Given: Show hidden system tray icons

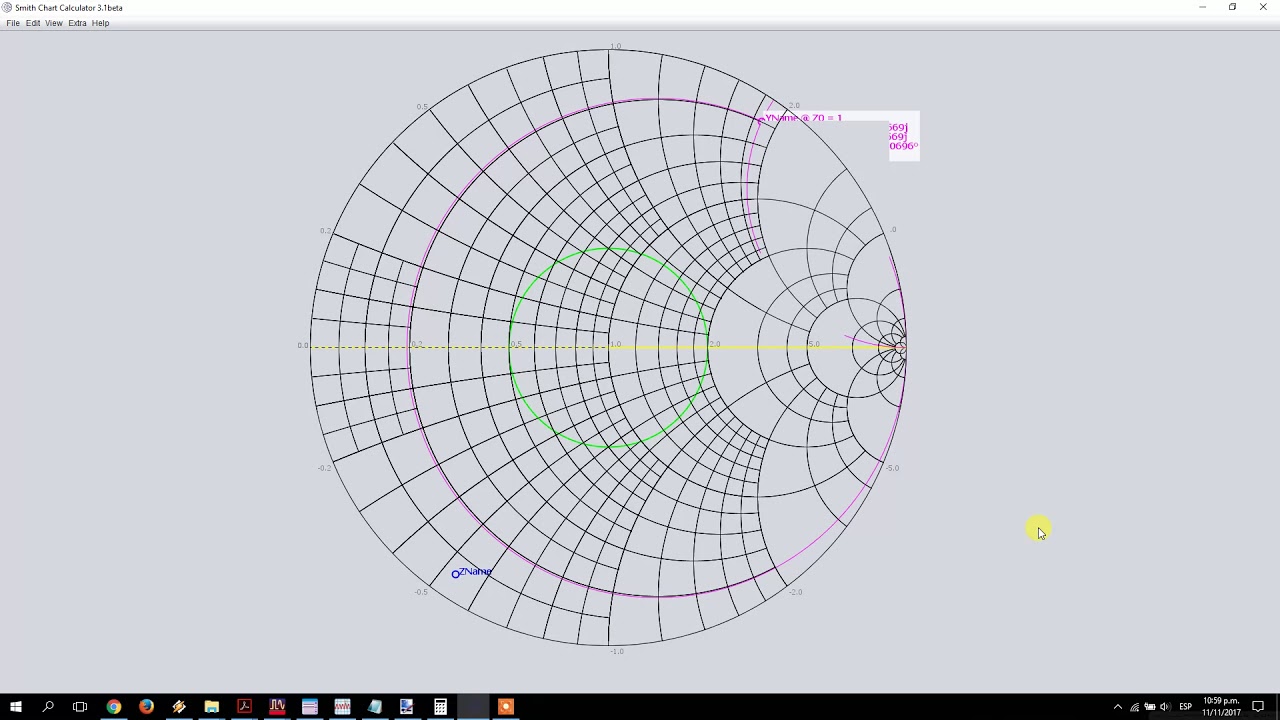Looking at the screenshot, I should click(x=1118, y=707).
